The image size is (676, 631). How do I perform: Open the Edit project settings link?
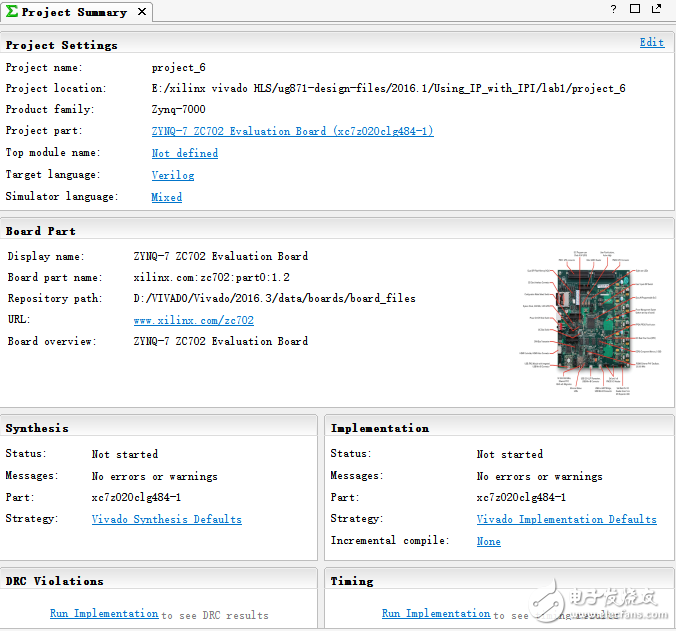click(652, 42)
